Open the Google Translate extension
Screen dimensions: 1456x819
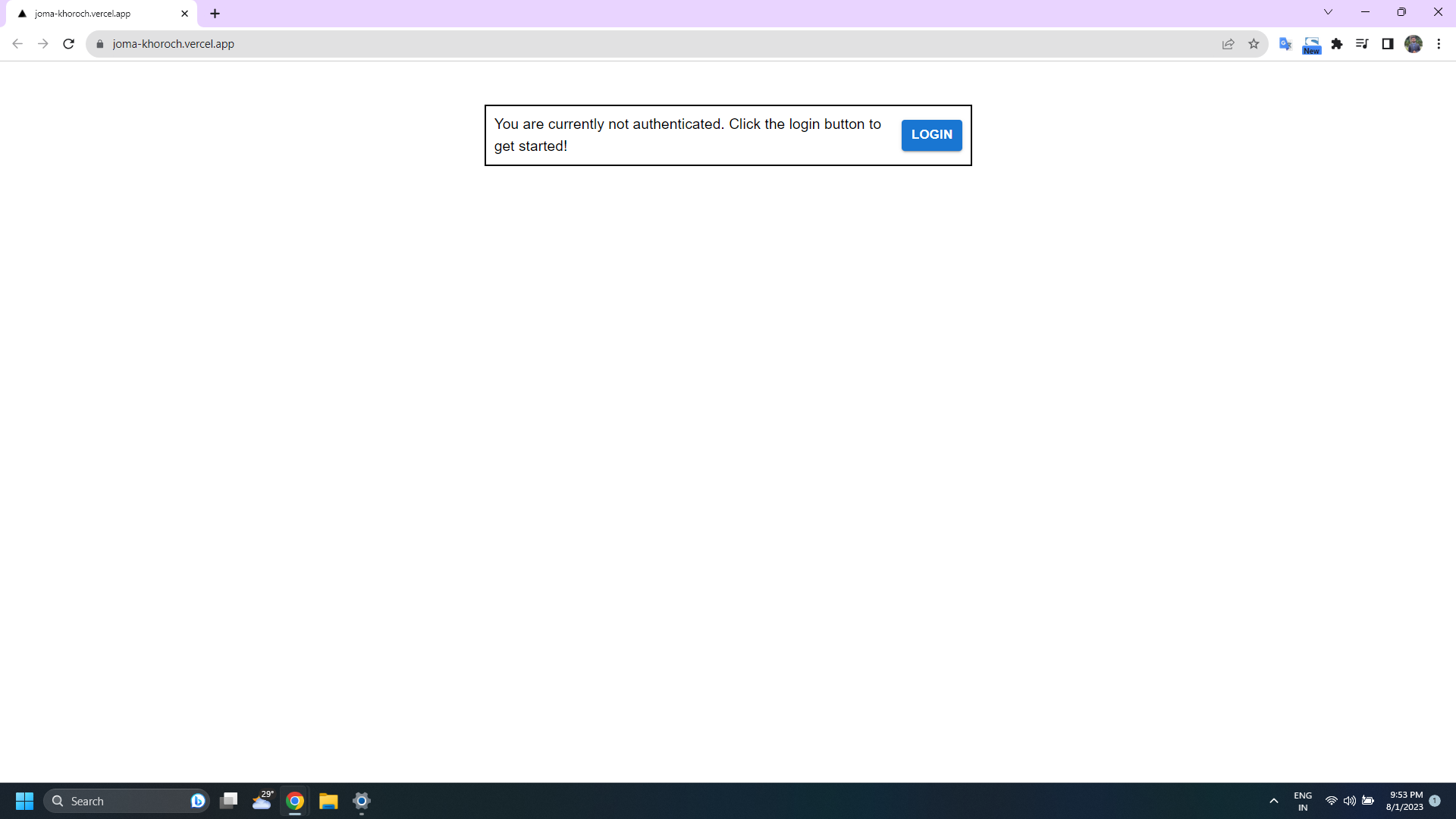tap(1285, 44)
